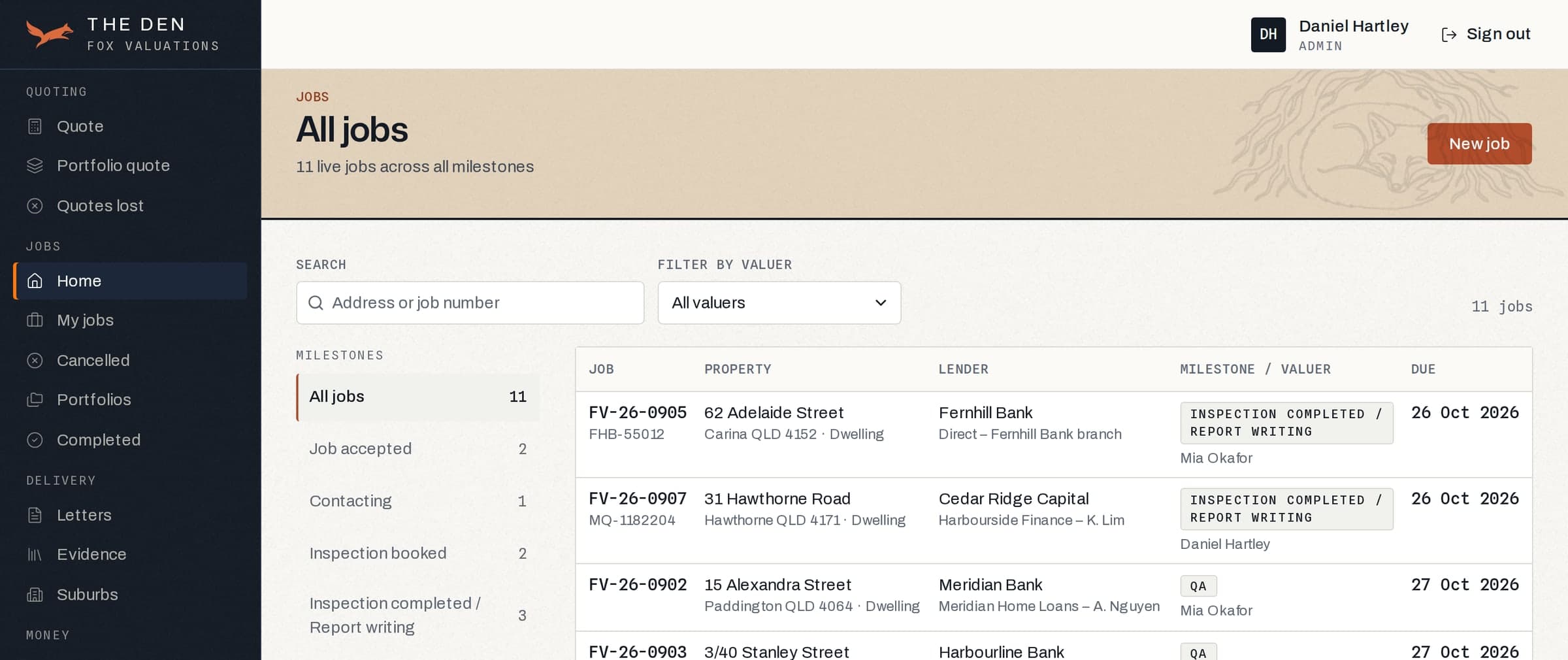Open the Quote calculator icon
The height and width of the screenshot is (660, 1568).
click(x=35, y=126)
